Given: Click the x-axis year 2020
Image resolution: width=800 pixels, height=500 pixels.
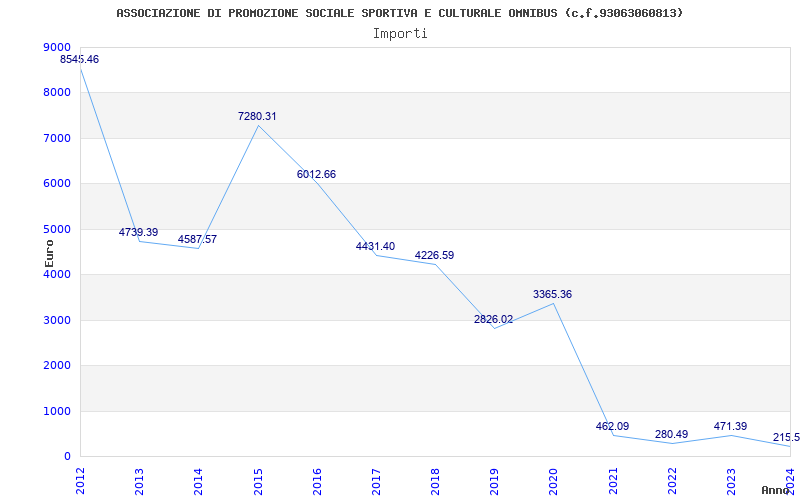Looking at the screenshot, I should (554, 481).
